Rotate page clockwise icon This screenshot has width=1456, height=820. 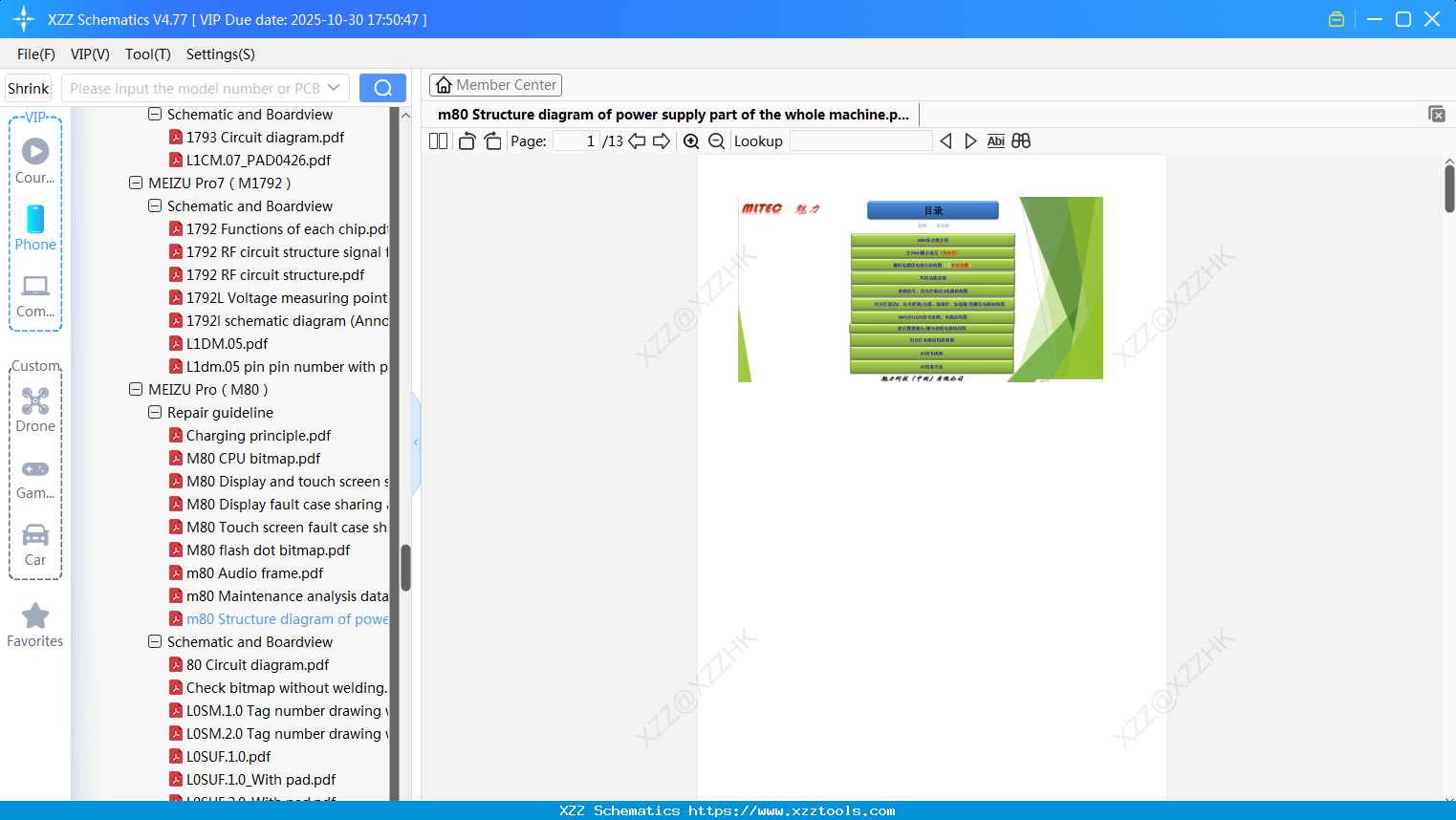492,141
